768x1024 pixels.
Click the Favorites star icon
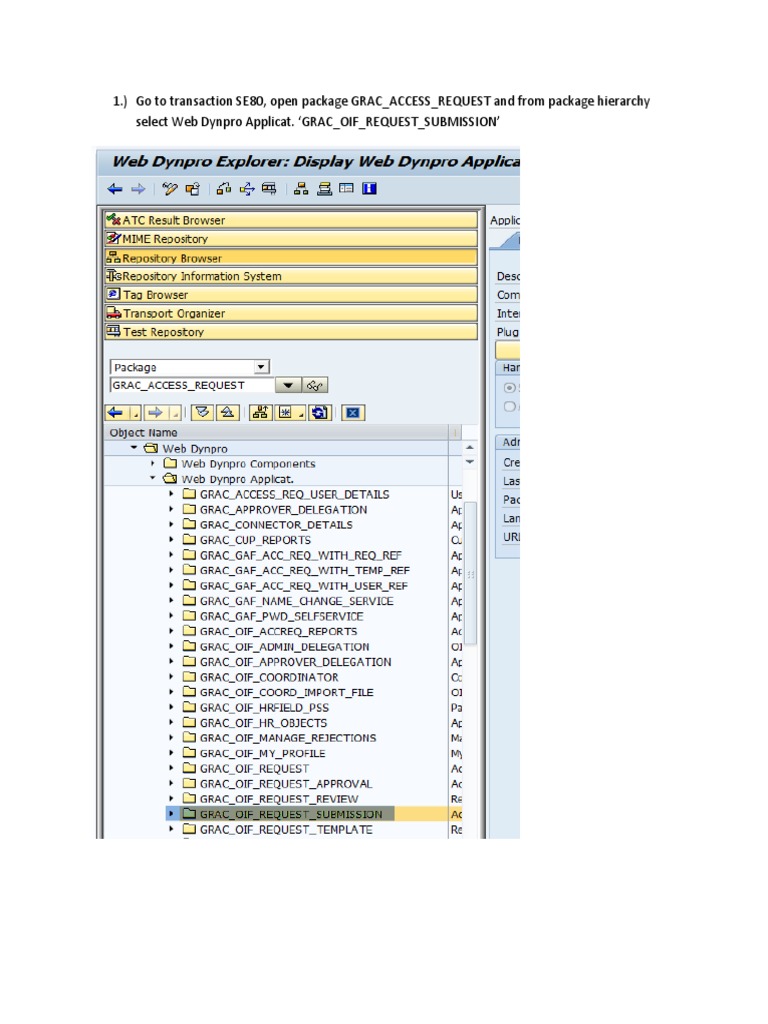pyautogui.click(x=285, y=413)
